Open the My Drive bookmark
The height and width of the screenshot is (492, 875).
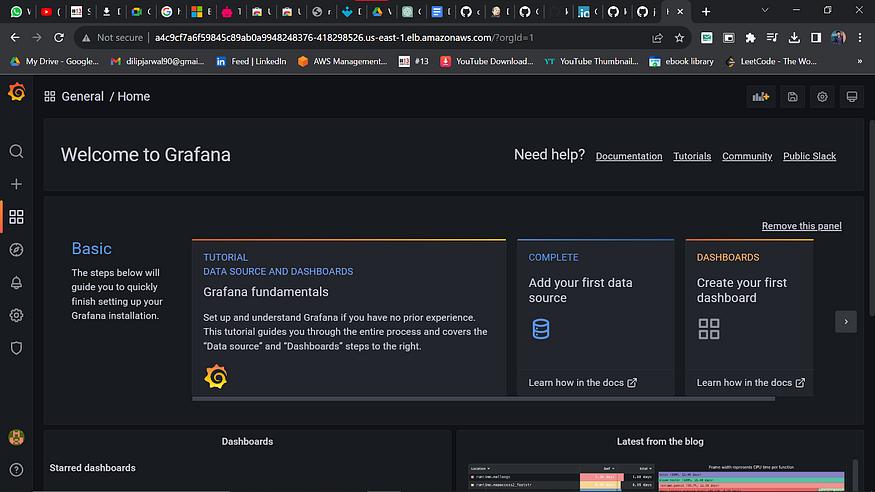pos(55,61)
